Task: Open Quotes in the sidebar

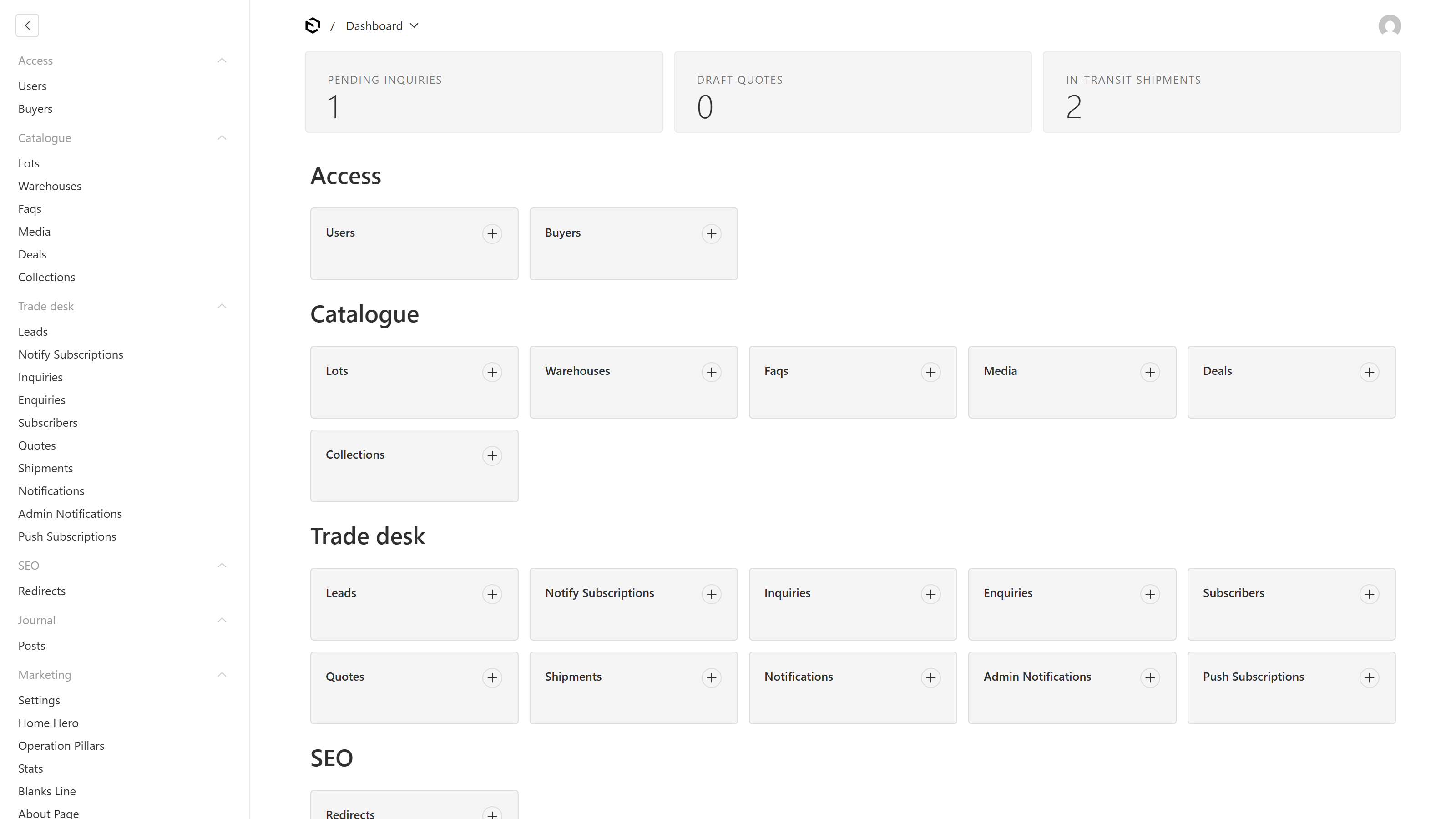Action: (x=37, y=445)
